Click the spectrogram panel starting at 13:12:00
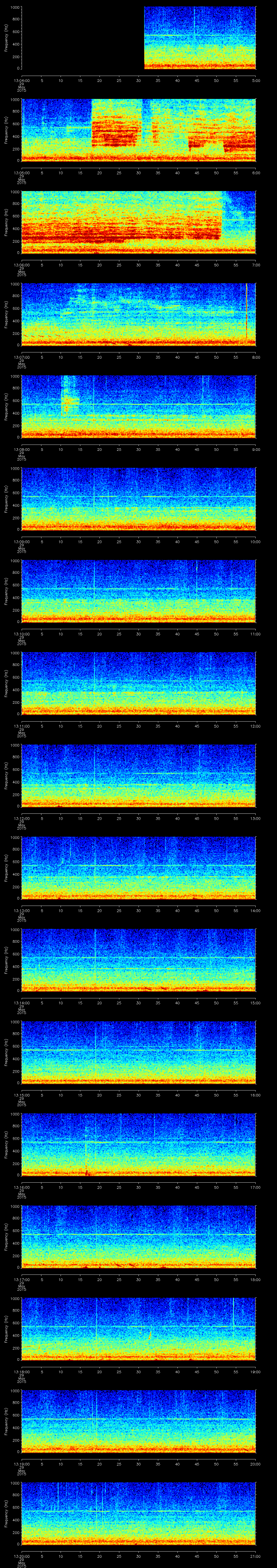This screenshot has height=1568, width=277. tap(139, 775)
